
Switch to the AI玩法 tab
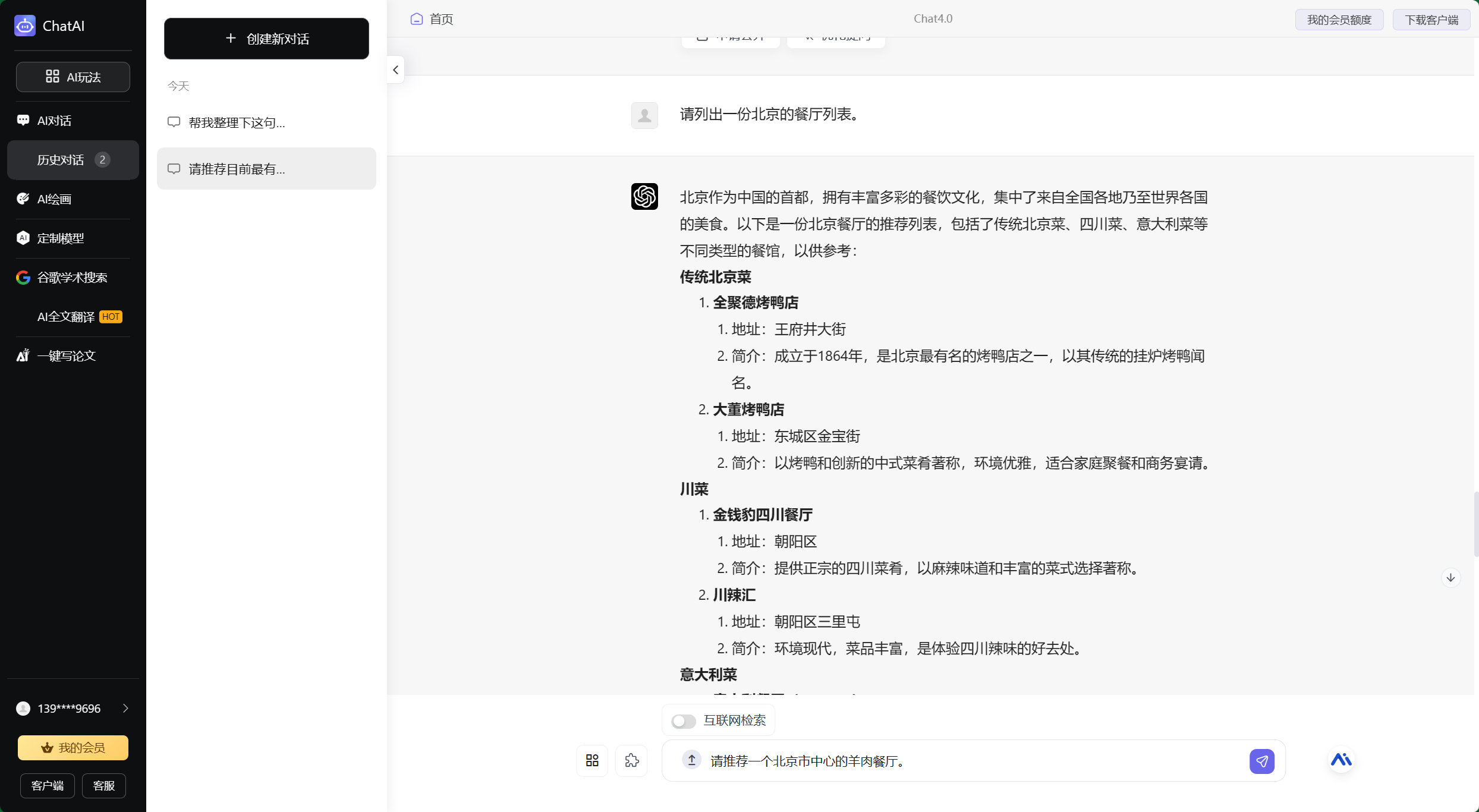click(x=73, y=77)
